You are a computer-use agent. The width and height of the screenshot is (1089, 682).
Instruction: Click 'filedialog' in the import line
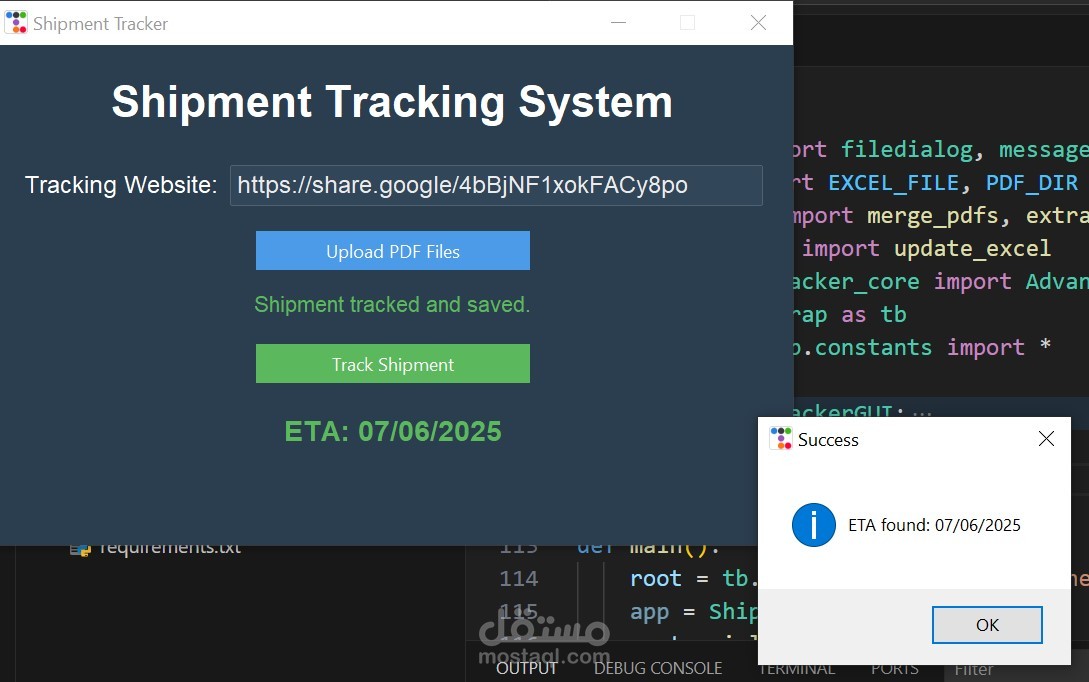coord(907,149)
